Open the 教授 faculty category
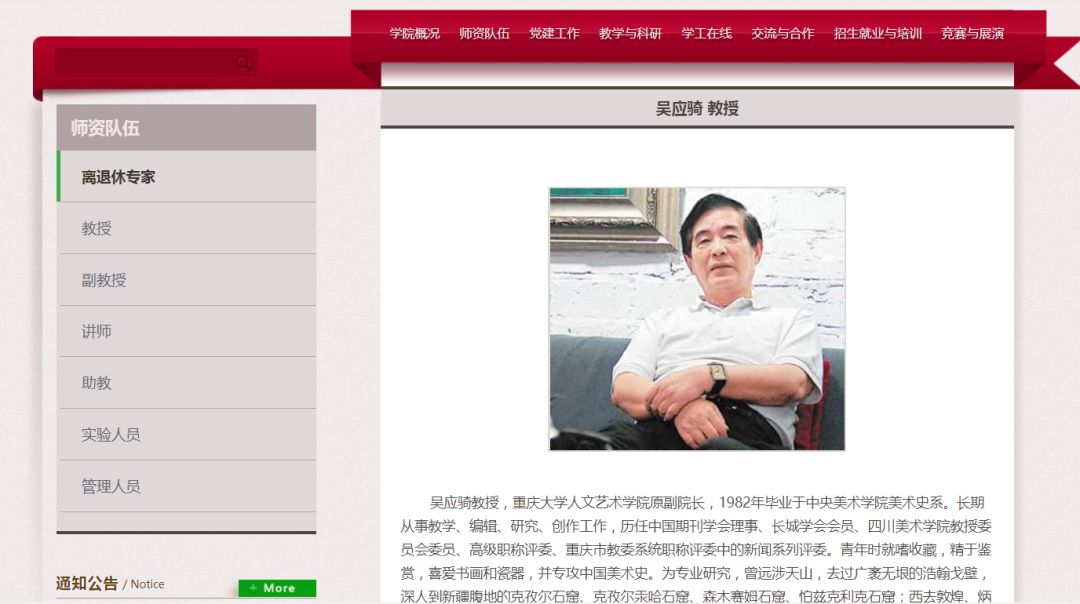1080x604 pixels. tap(97, 228)
